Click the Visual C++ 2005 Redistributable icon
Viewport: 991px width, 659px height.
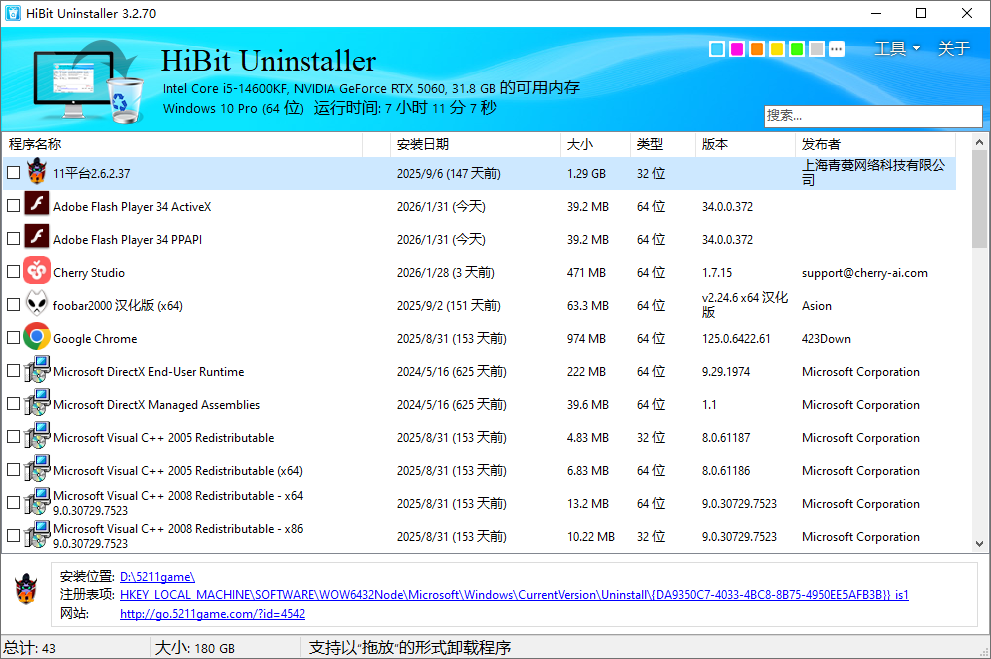pyautogui.click(x=38, y=437)
